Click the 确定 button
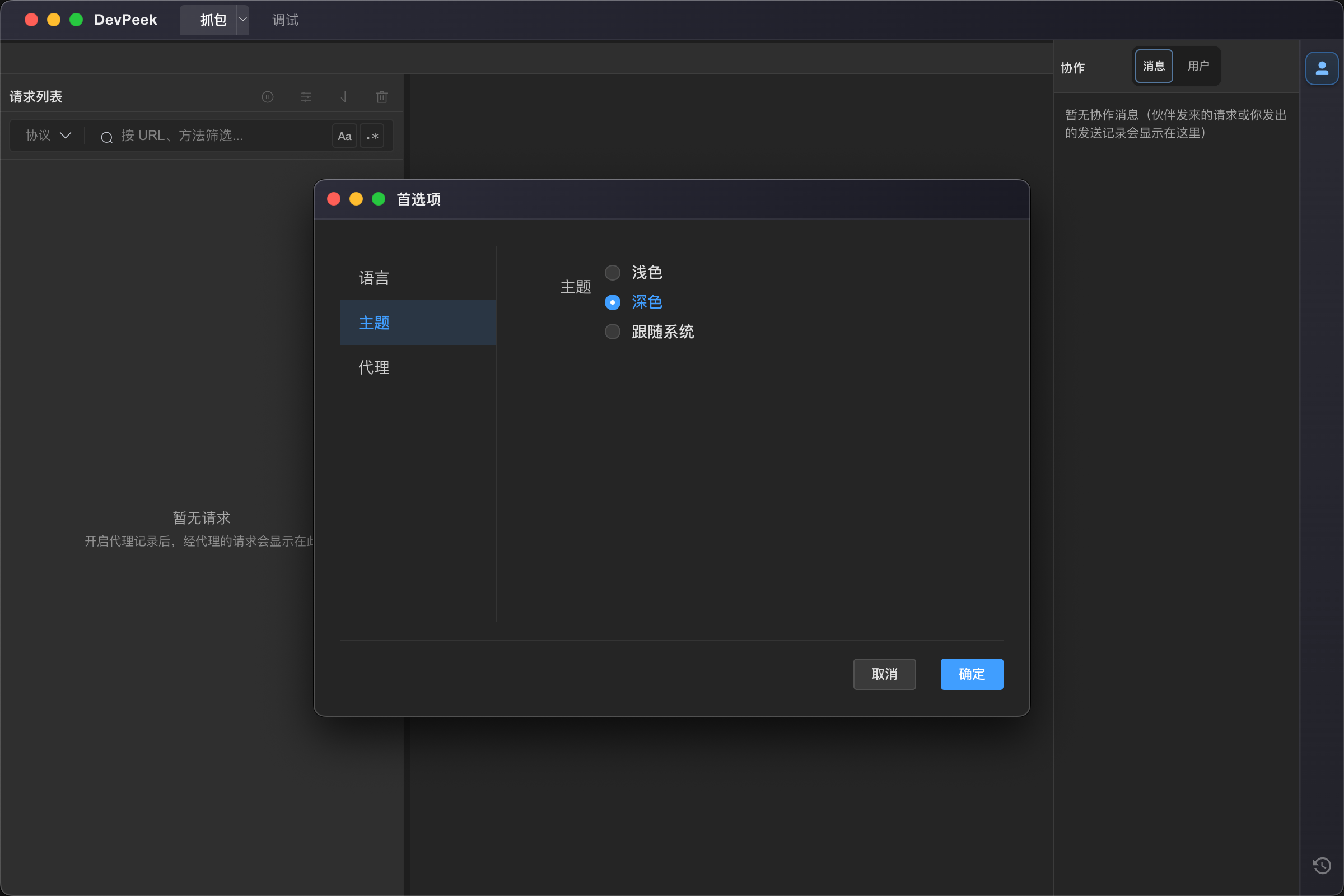The height and width of the screenshot is (896, 1344). (972, 674)
